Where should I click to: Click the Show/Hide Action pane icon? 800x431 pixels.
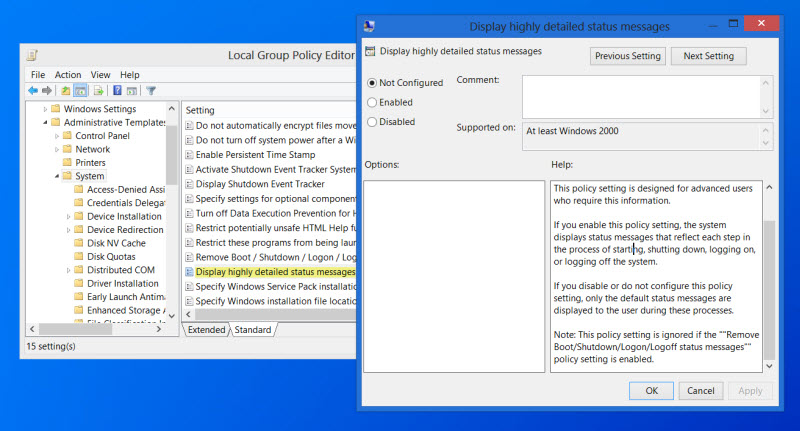coord(131,91)
